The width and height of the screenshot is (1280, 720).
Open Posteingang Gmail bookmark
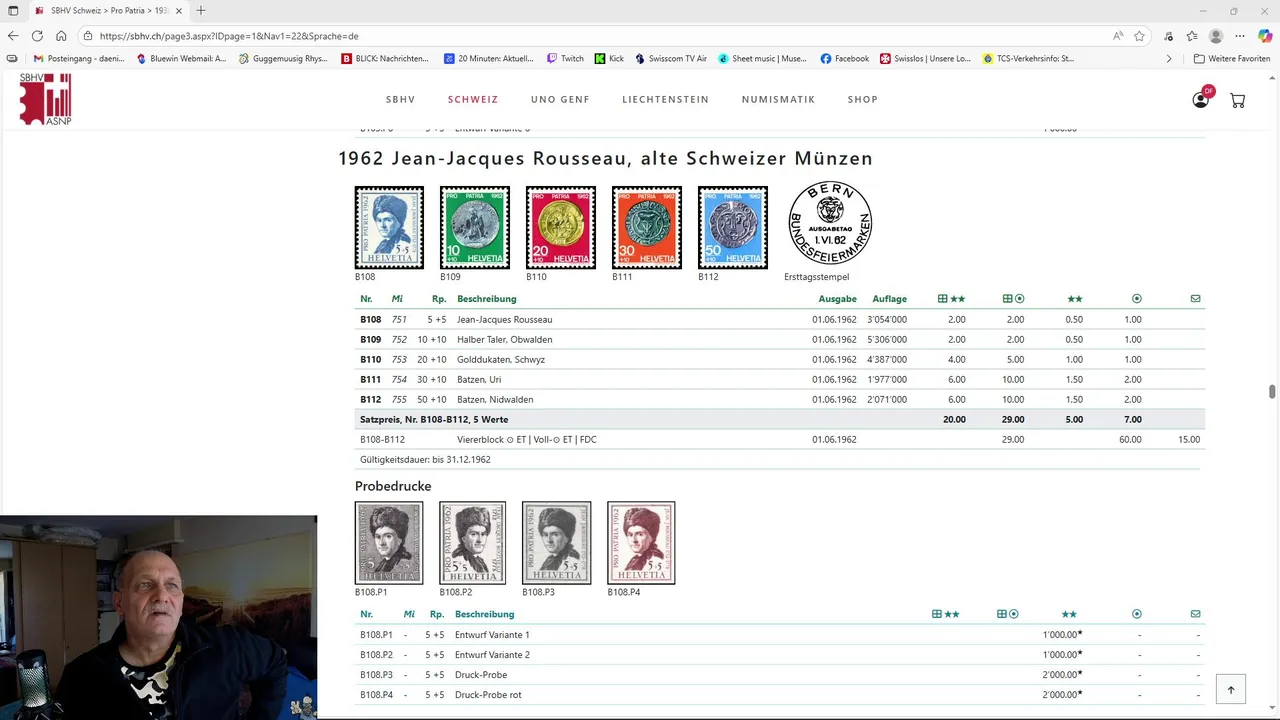tap(79, 59)
